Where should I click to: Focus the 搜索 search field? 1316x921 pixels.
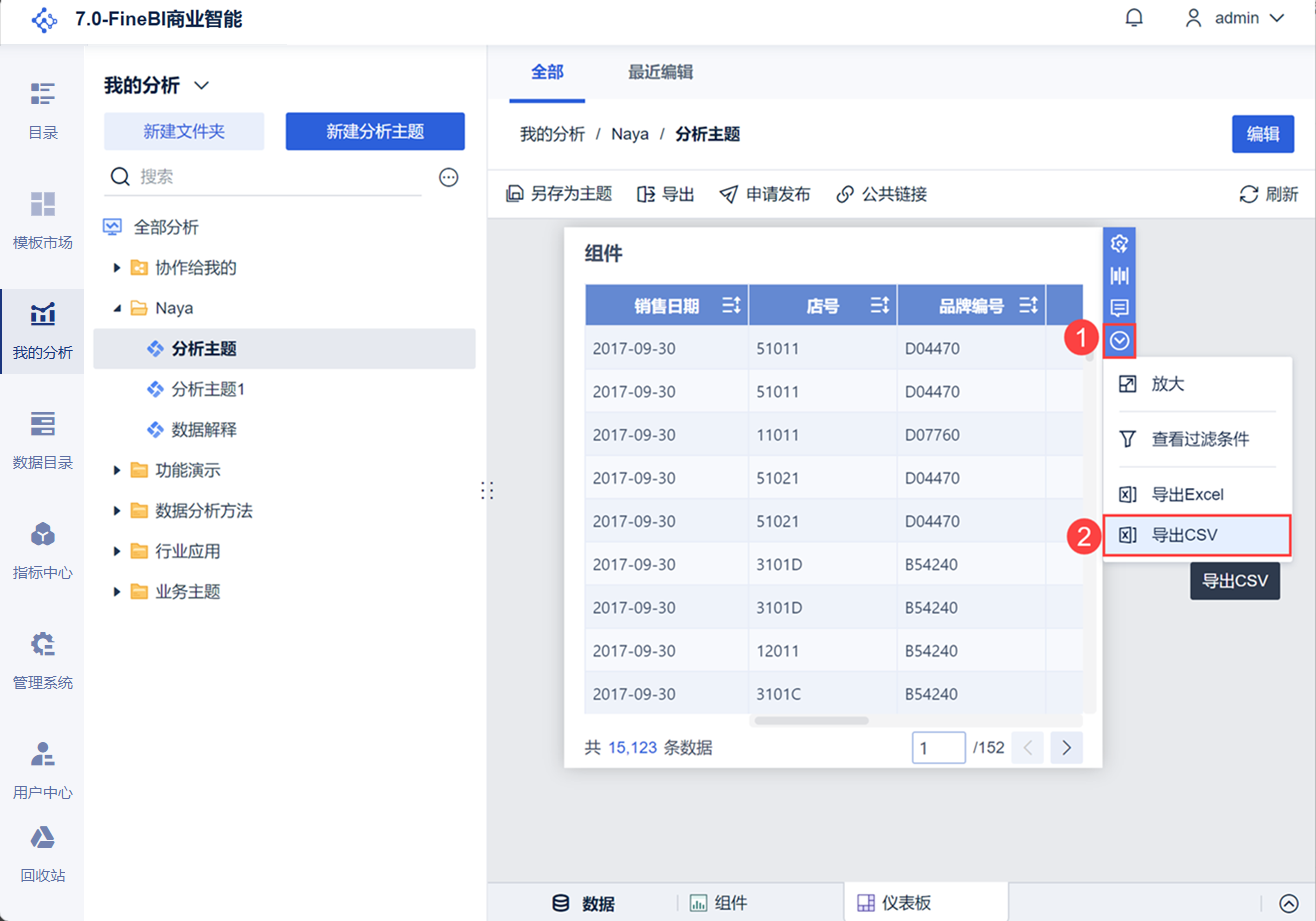click(x=265, y=177)
